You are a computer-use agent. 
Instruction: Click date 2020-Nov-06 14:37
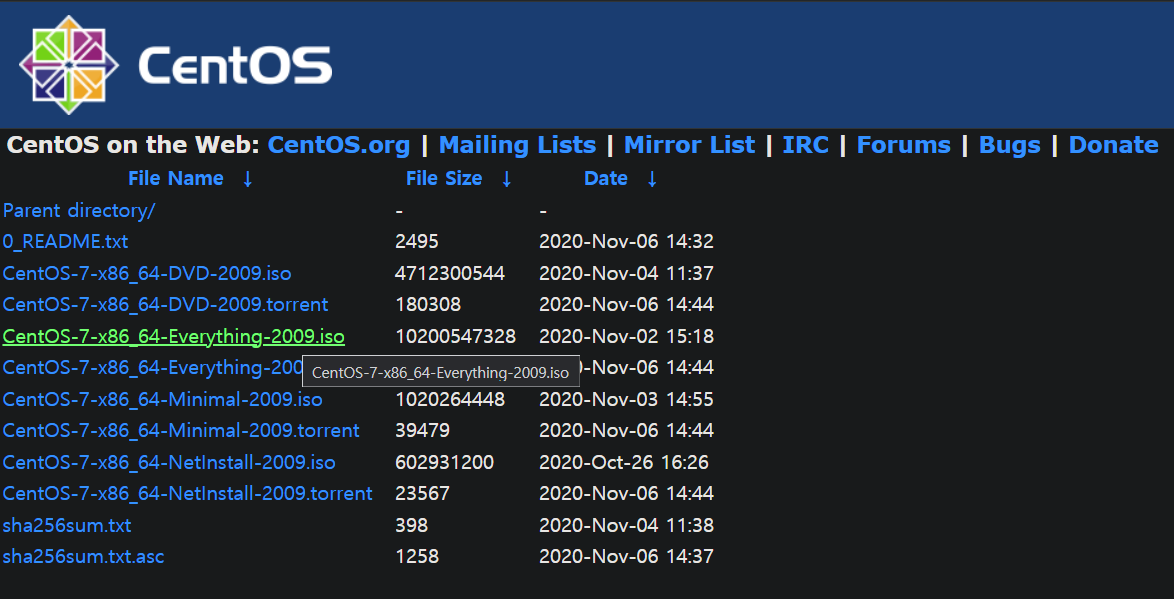click(627, 557)
